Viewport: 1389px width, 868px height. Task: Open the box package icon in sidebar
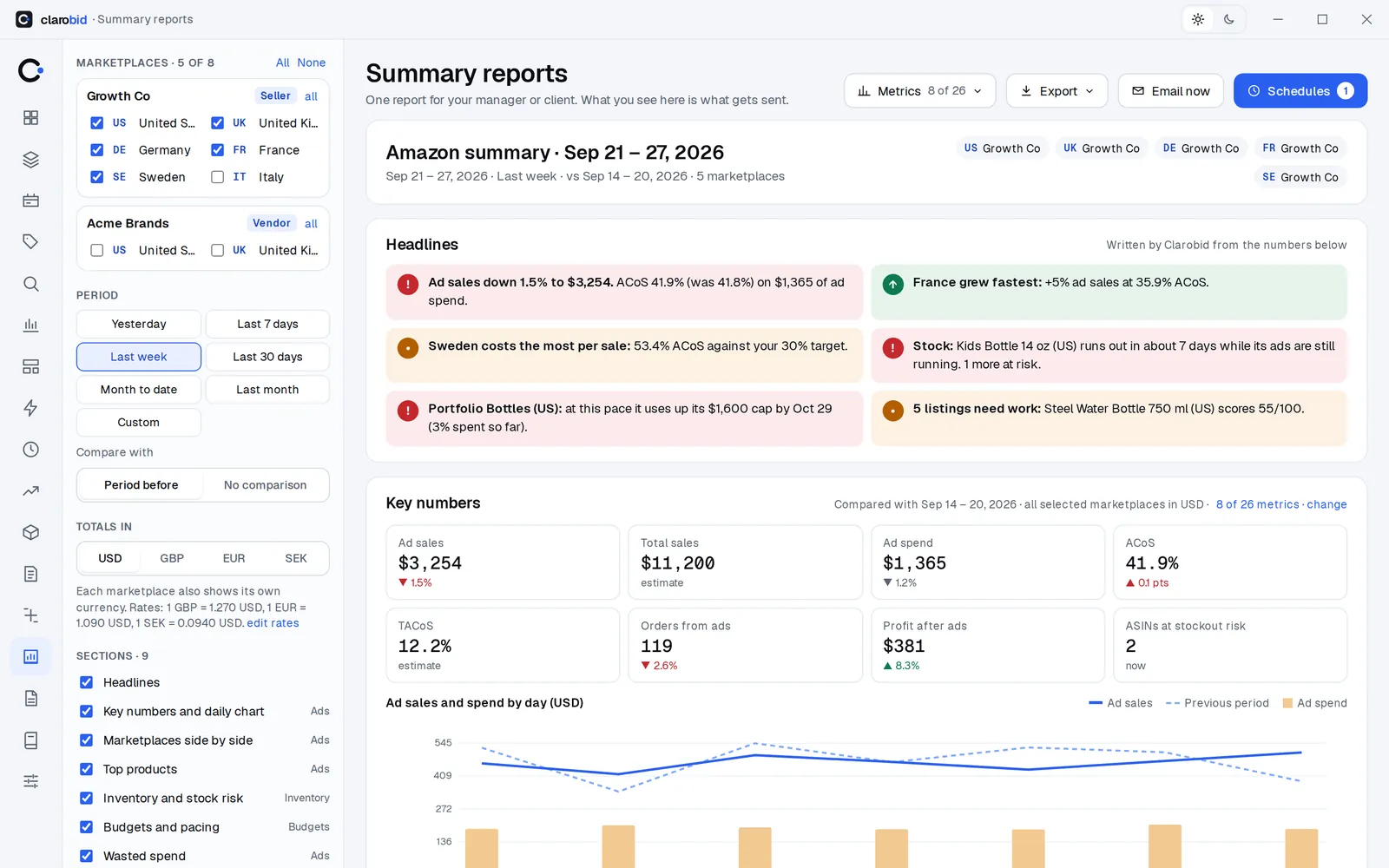coord(31,532)
